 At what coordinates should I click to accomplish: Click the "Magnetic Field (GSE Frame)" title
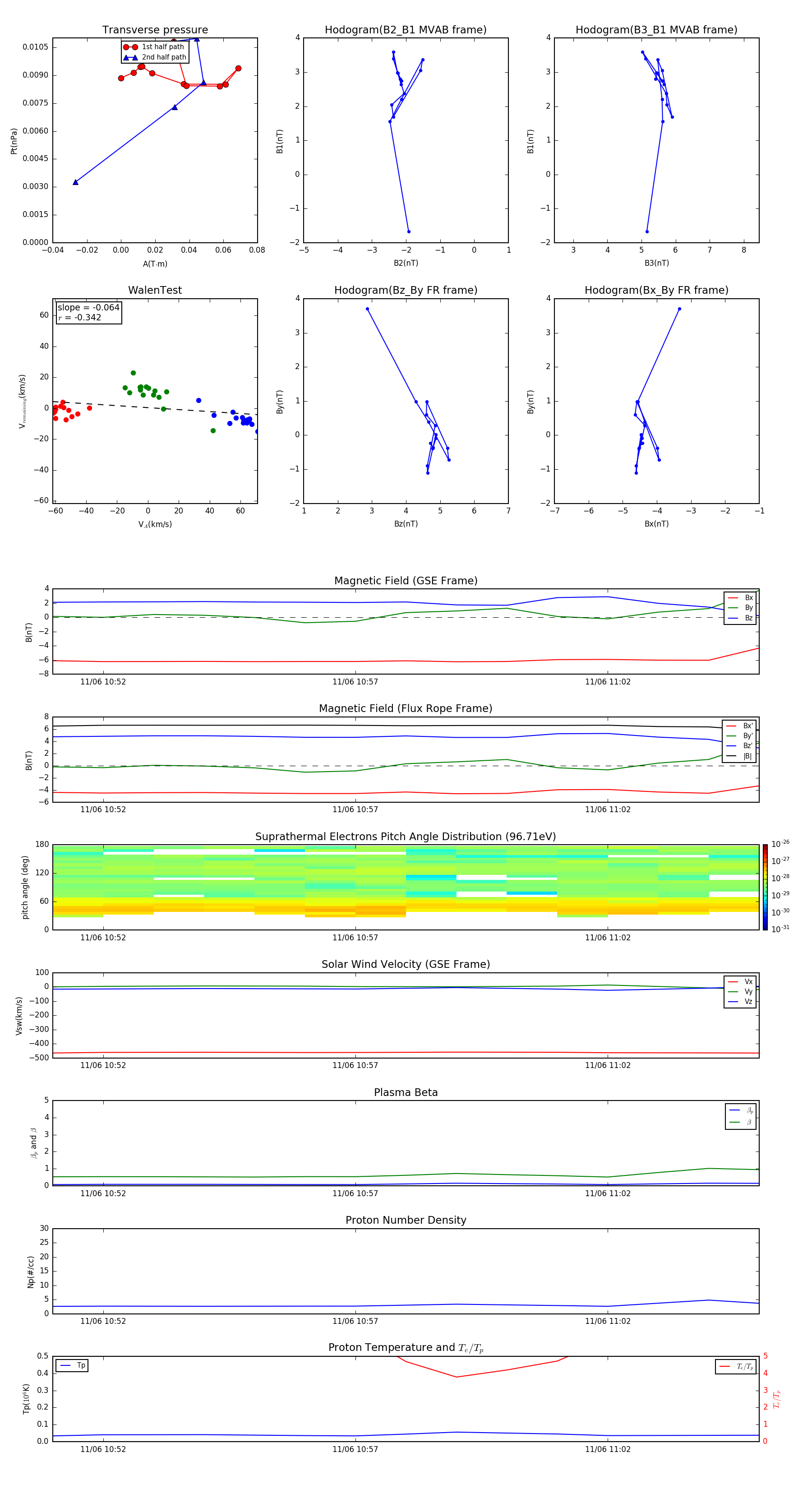tap(406, 581)
